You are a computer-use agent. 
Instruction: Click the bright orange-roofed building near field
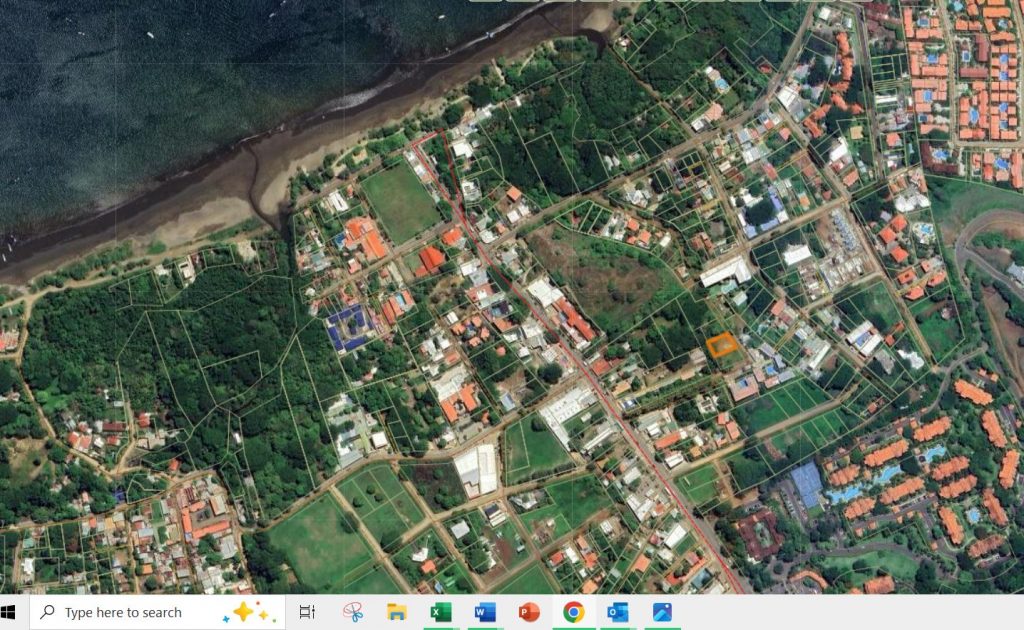pyautogui.click(x=431, y=259)
